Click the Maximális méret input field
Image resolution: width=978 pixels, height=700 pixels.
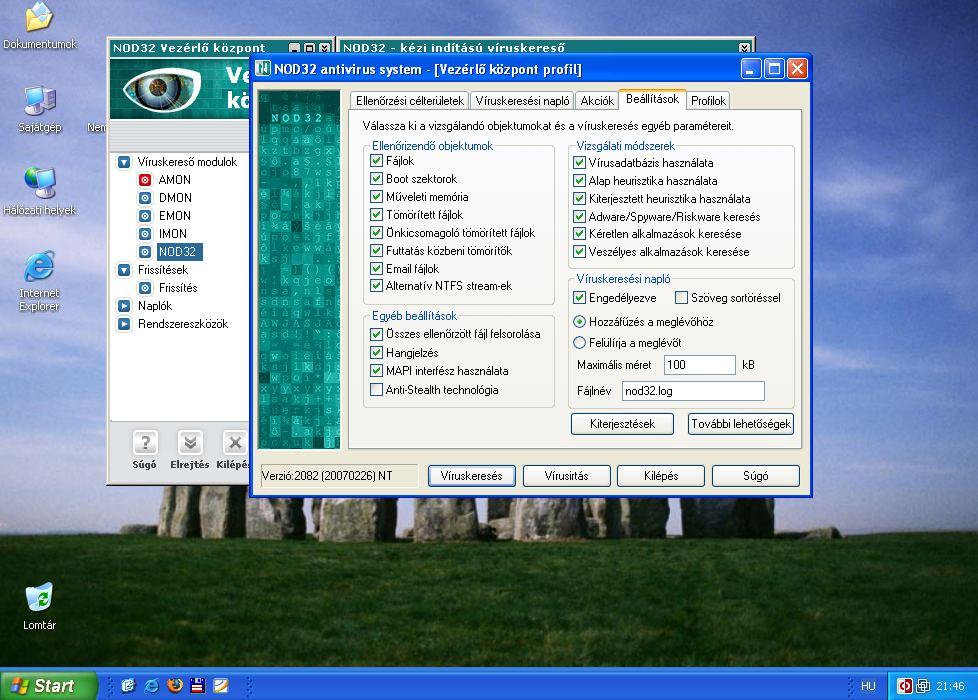[x=699, y=365]
